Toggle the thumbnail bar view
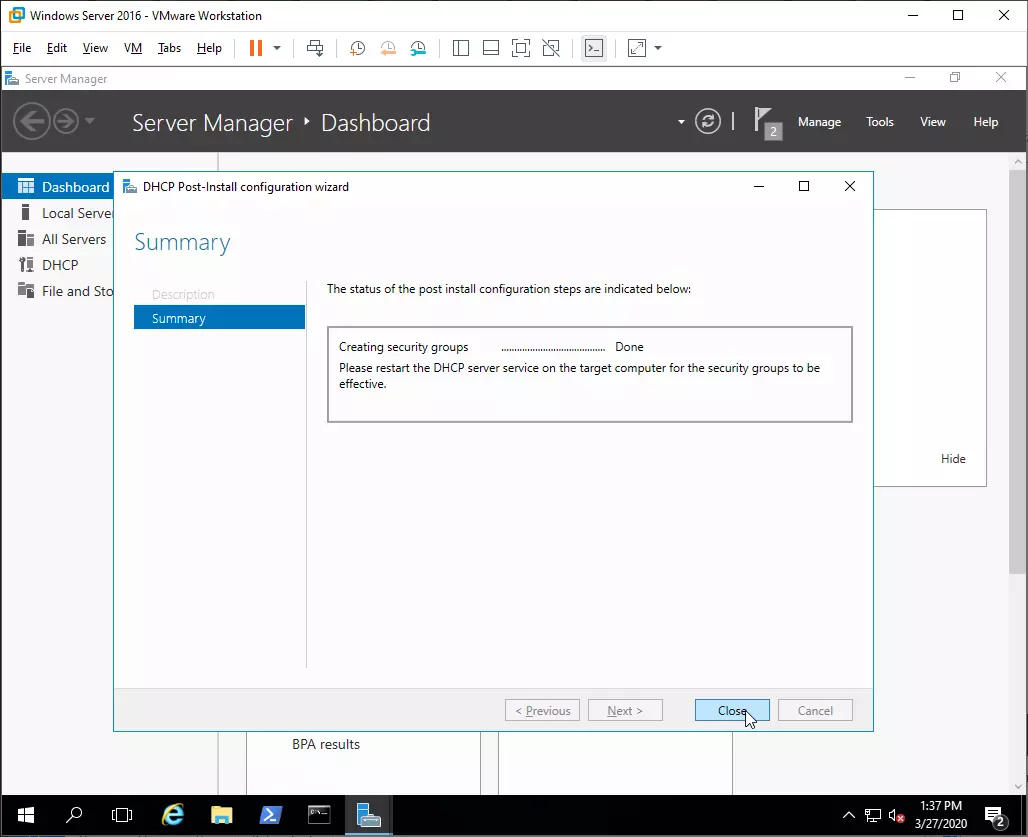Image resolution: width=1028 pixels, height=837 pixels. [490, 48]
